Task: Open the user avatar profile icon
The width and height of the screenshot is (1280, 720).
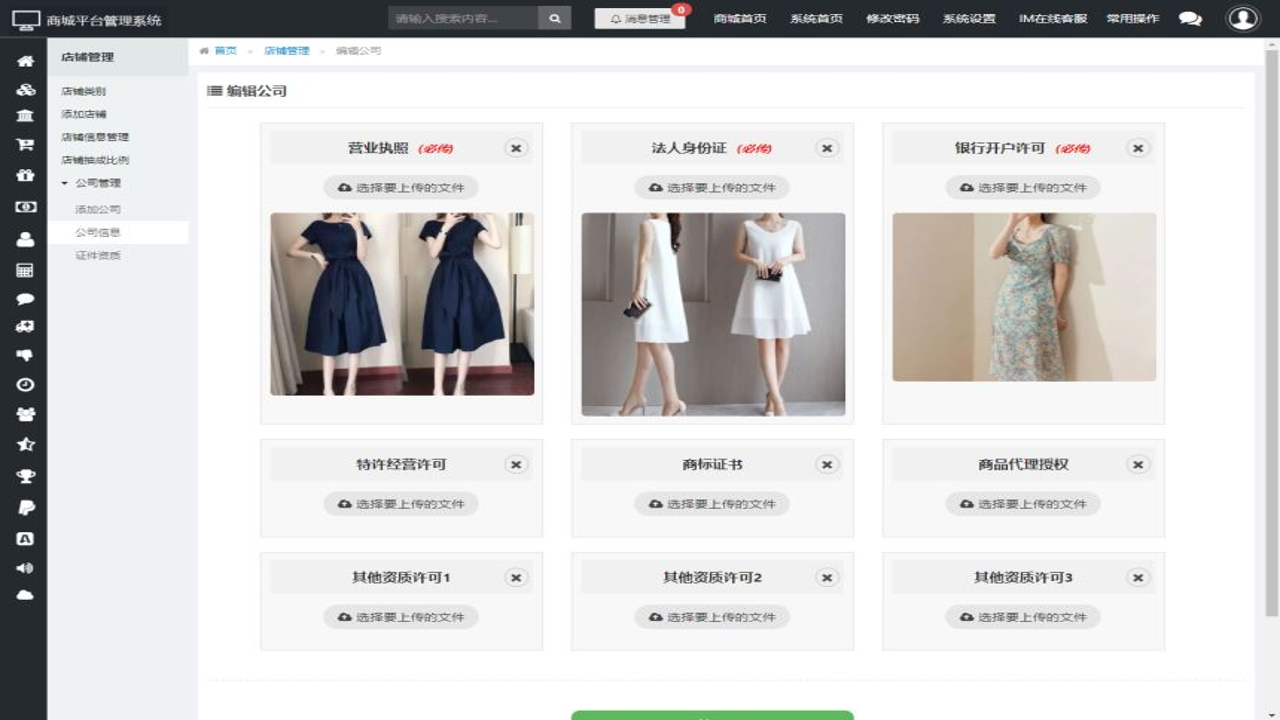Action: (1243, 18)
